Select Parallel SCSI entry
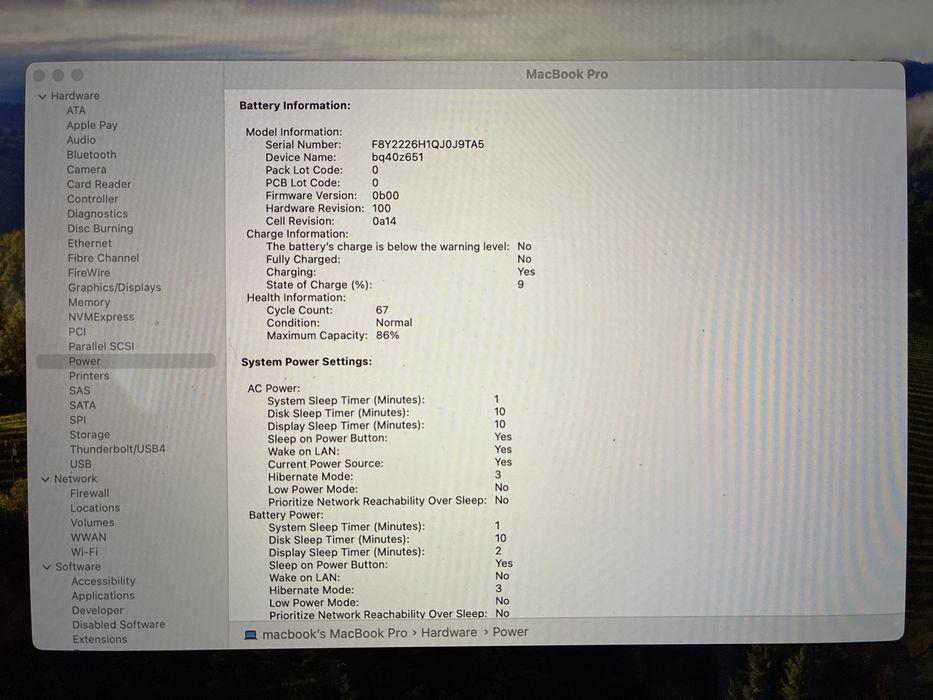The width and height of the screenshot is (933, 700). pos(101,346)
